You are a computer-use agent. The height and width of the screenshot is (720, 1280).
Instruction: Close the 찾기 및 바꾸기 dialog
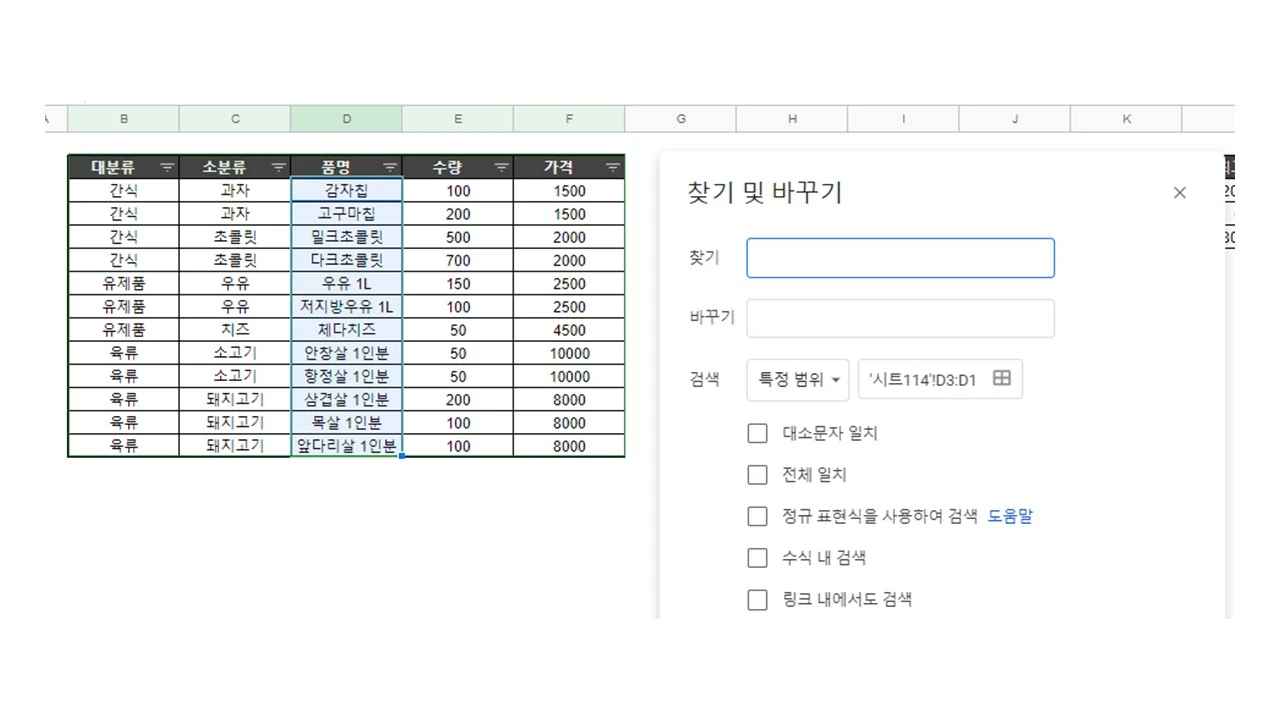[1179, 192]
